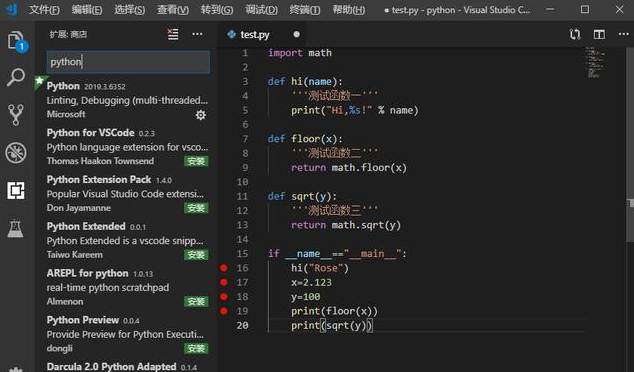Toggle breakpoint on line 16
Viewport: 634px width, 372px height.
pos(224,268)
